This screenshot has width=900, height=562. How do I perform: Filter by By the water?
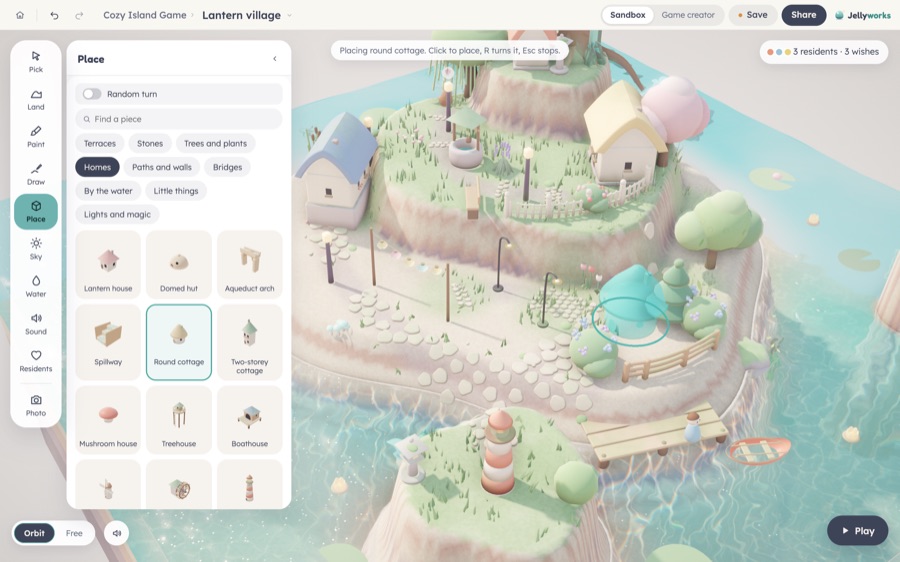(108, 191)
